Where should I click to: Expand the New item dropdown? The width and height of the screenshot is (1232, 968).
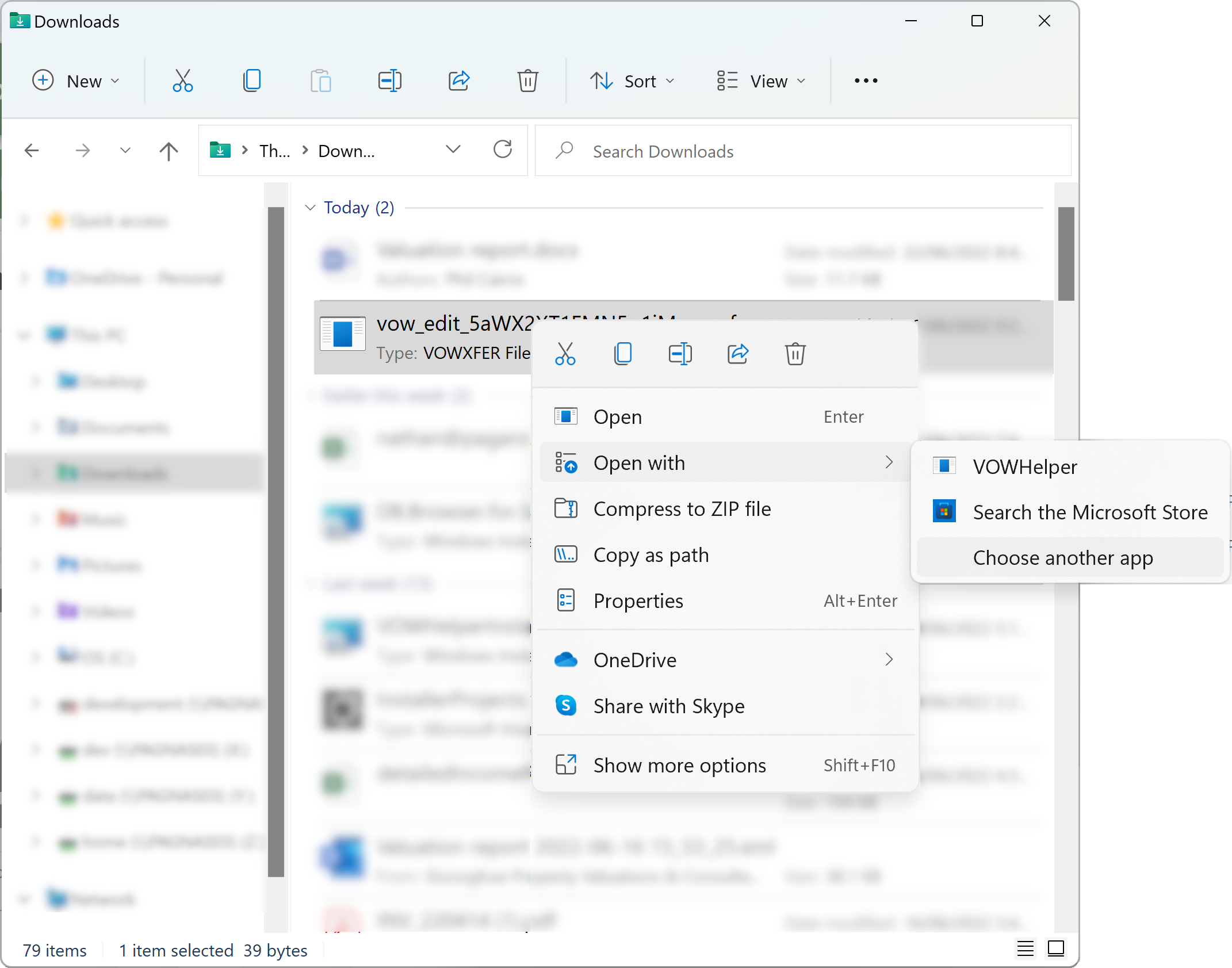pos(76,81)
